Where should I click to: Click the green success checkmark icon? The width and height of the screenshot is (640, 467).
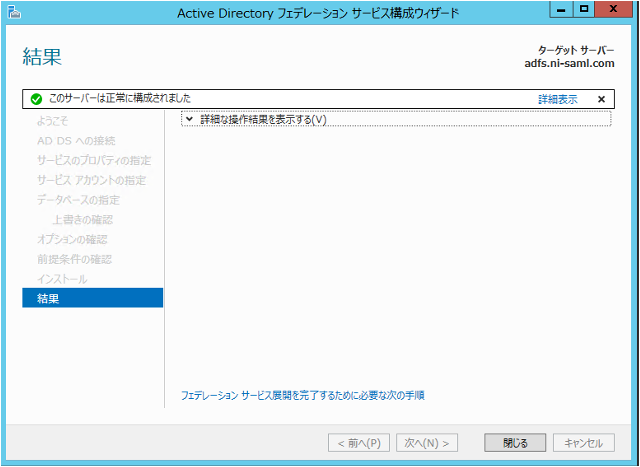36,99
